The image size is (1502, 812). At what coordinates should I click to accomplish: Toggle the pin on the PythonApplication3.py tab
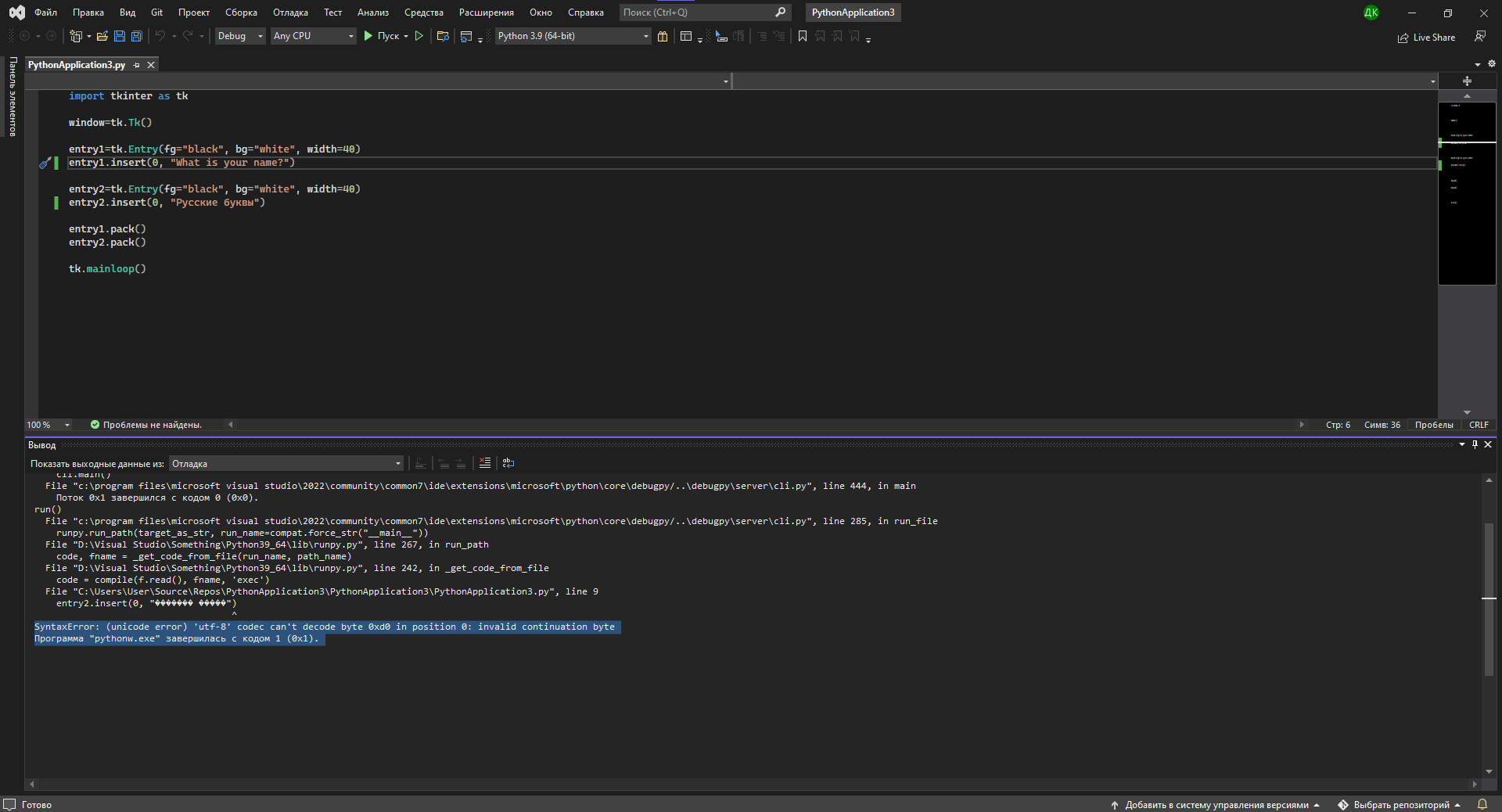click(137, 65)
